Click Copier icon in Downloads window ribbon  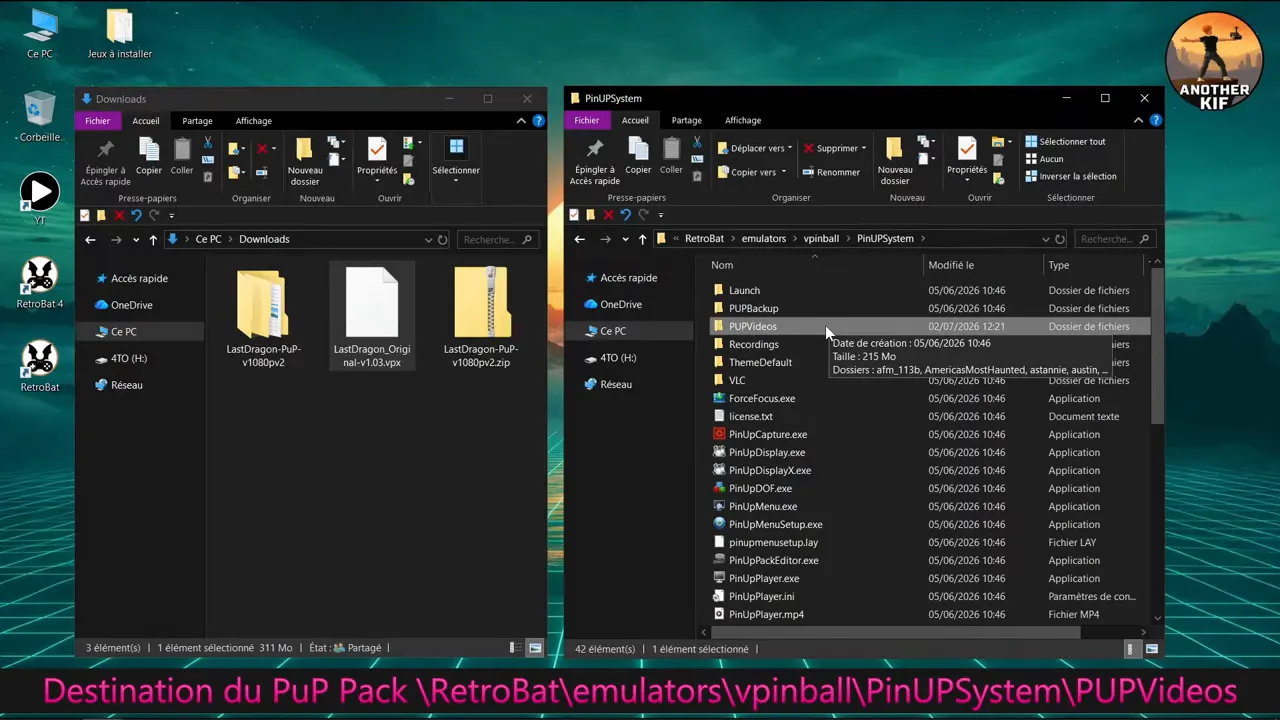point(149,157)
